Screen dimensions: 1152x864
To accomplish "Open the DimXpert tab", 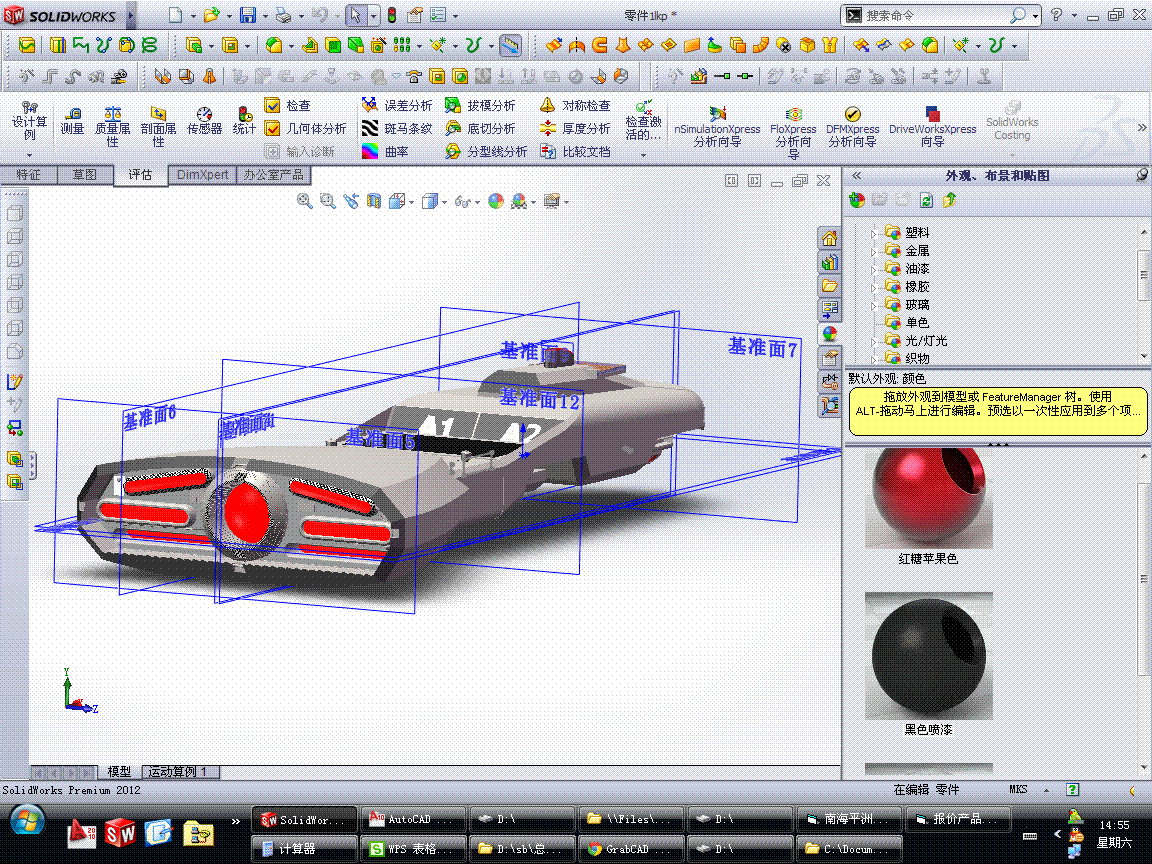I will [202, 175].
